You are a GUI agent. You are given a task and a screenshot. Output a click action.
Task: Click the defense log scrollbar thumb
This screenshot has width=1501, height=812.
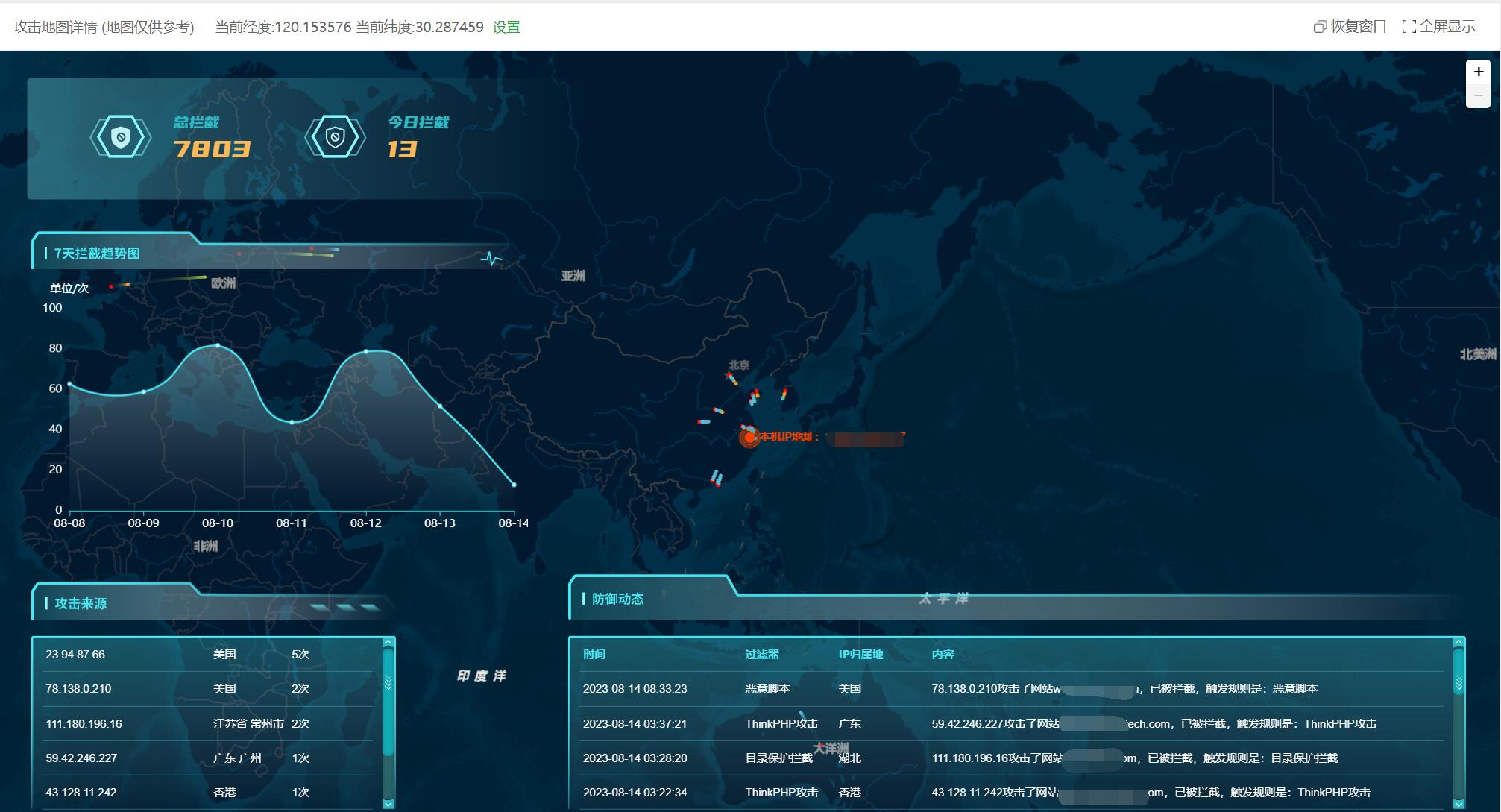(1458, 671)
